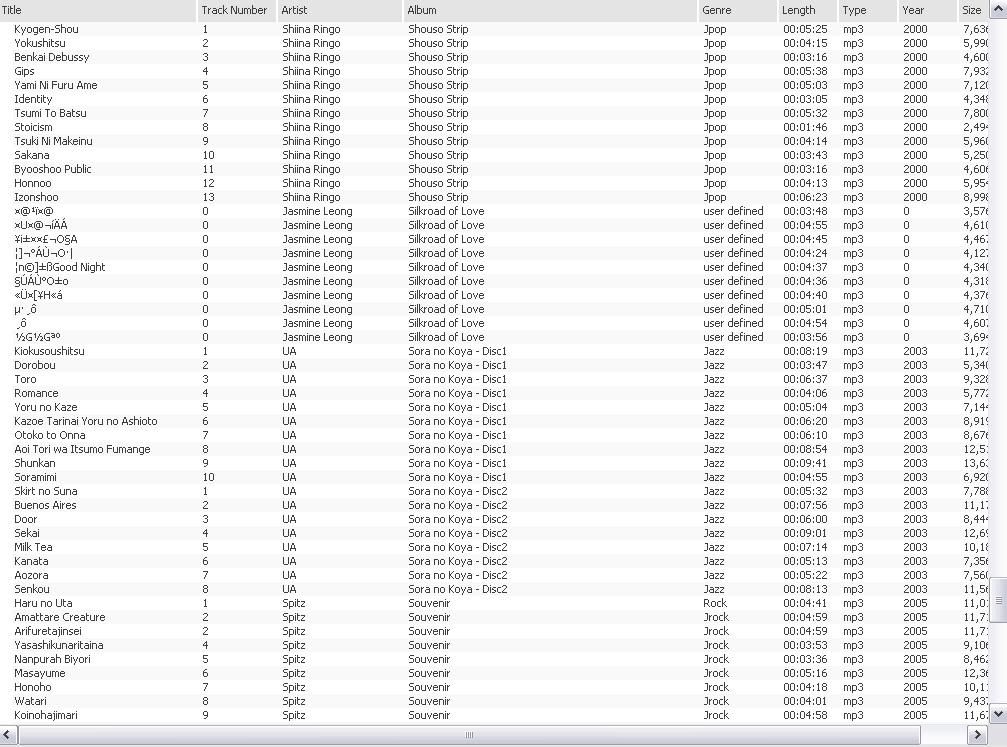Select the track Senkou

[x=31, y=590]
